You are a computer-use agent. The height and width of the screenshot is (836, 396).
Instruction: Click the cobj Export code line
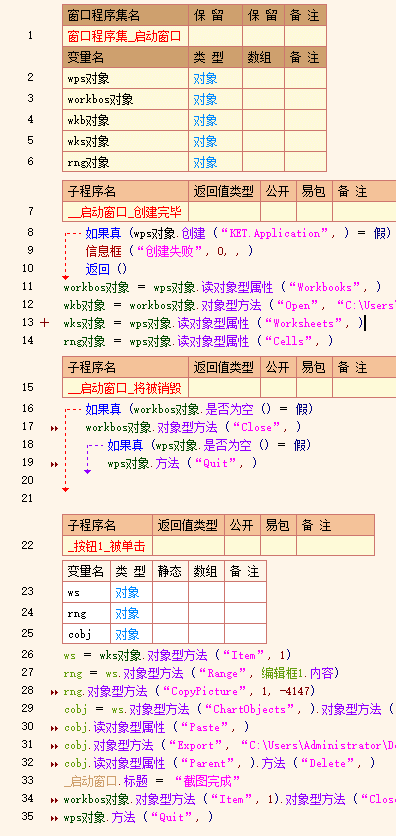(x=230, y=745)
